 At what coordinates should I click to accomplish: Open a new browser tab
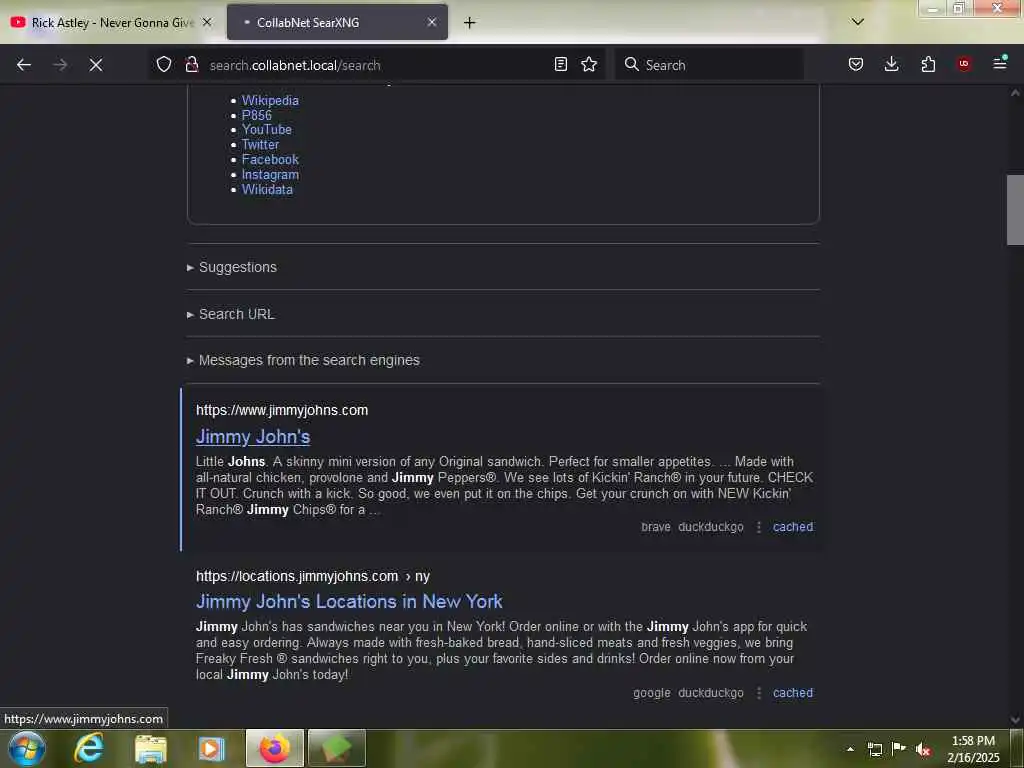pos(470,23)
